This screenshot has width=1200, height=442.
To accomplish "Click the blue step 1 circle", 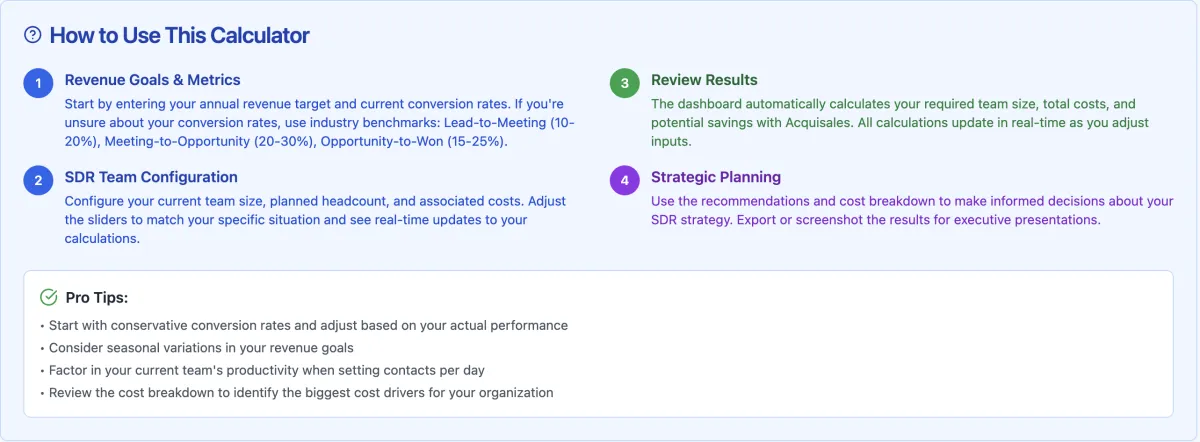I will [38, 84].
